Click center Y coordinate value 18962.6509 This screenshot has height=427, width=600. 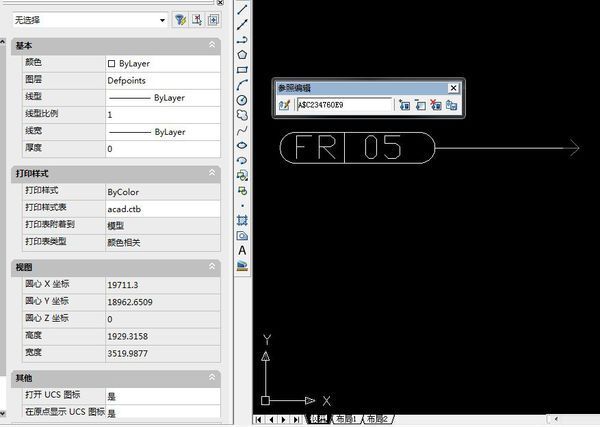pyautogui.click(x=163, y=302)
